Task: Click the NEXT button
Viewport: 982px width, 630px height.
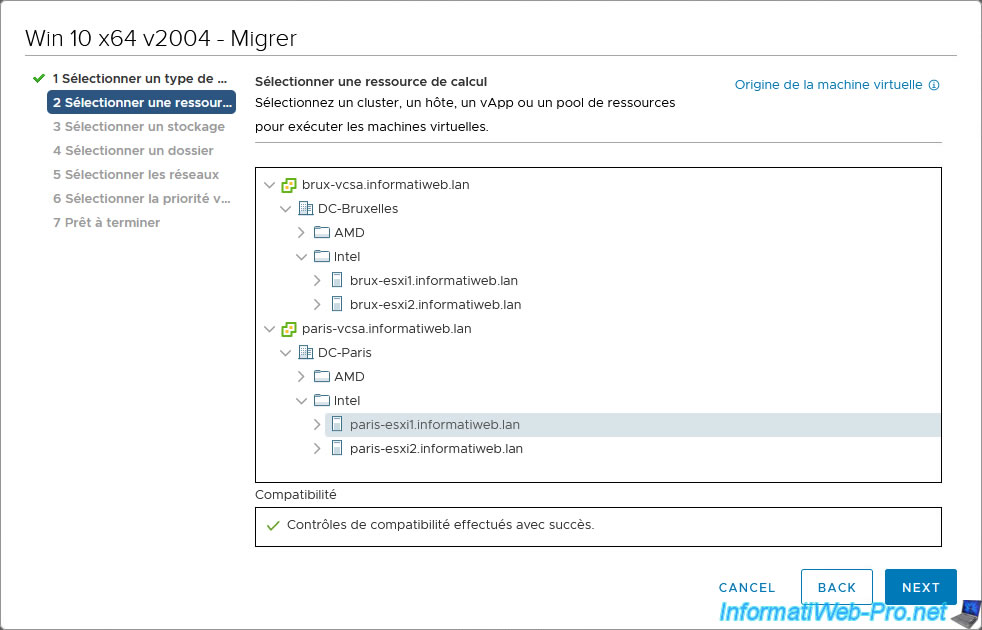Action: (x=921, y=587)
